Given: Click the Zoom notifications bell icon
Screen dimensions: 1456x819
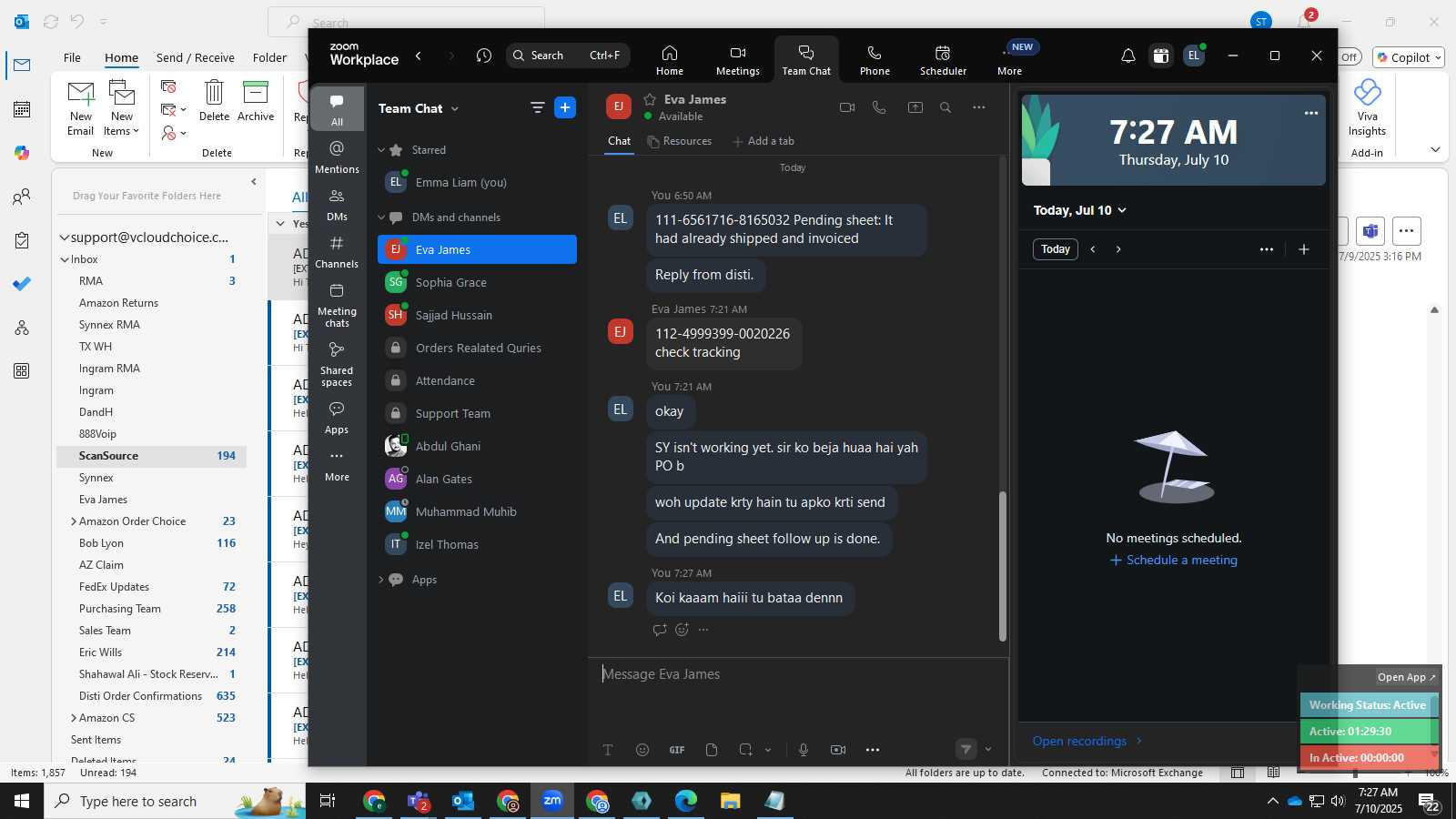Looking at the screenshot, I should tap(1128, 56).
